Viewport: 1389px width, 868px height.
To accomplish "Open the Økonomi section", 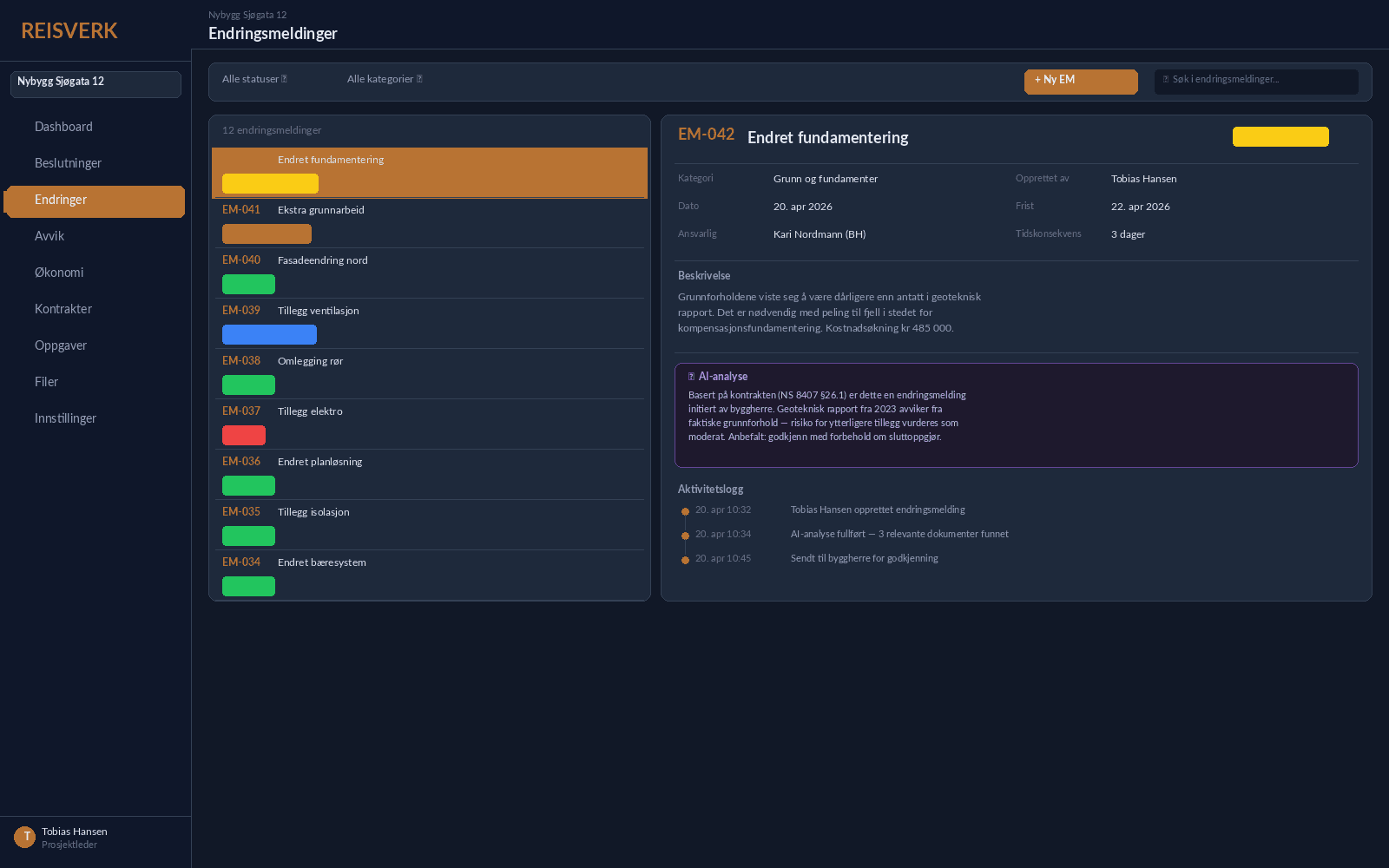I will (x=59, y=272).
